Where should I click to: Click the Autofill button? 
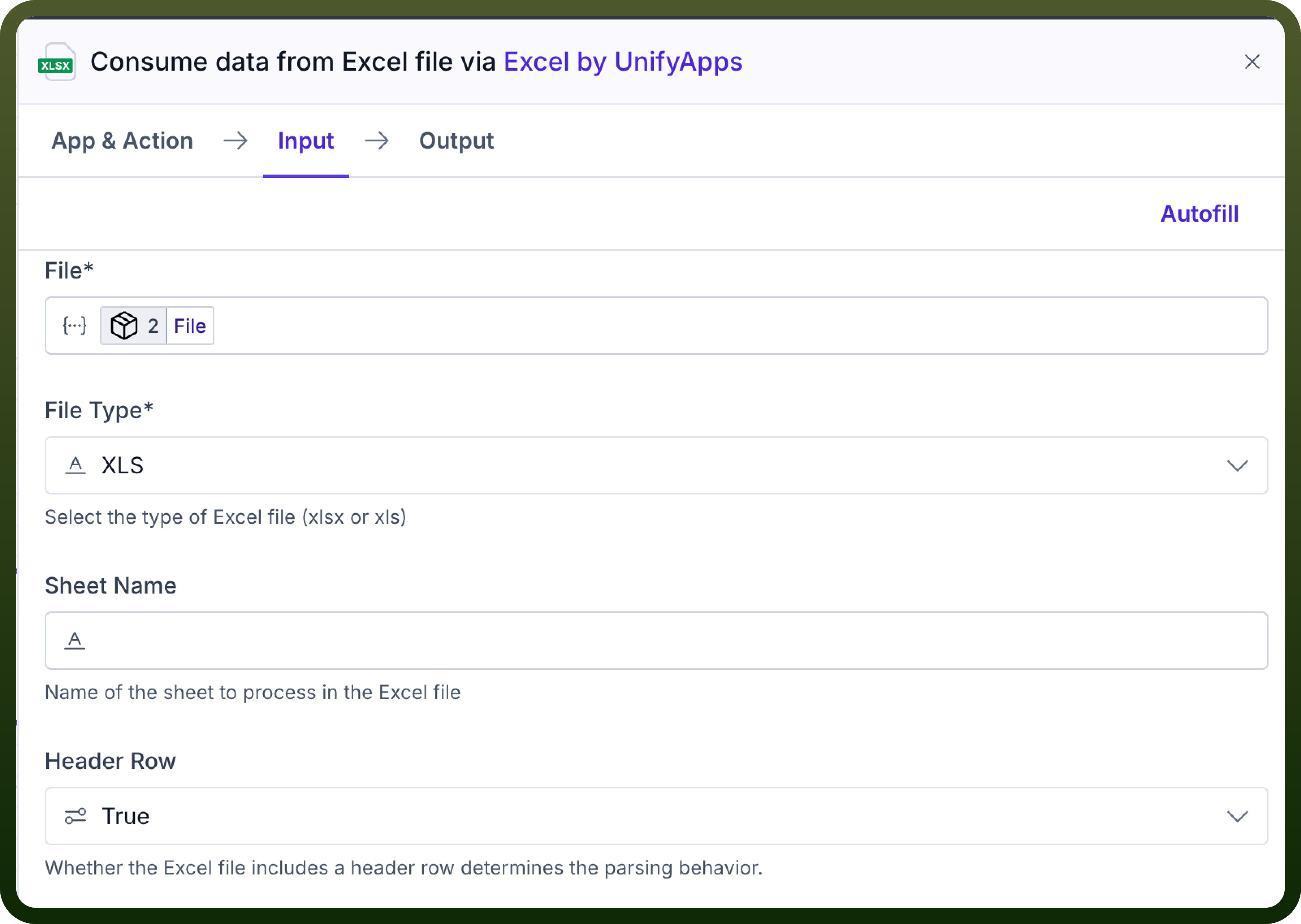pyautogui.click(x=1200, y=214)
